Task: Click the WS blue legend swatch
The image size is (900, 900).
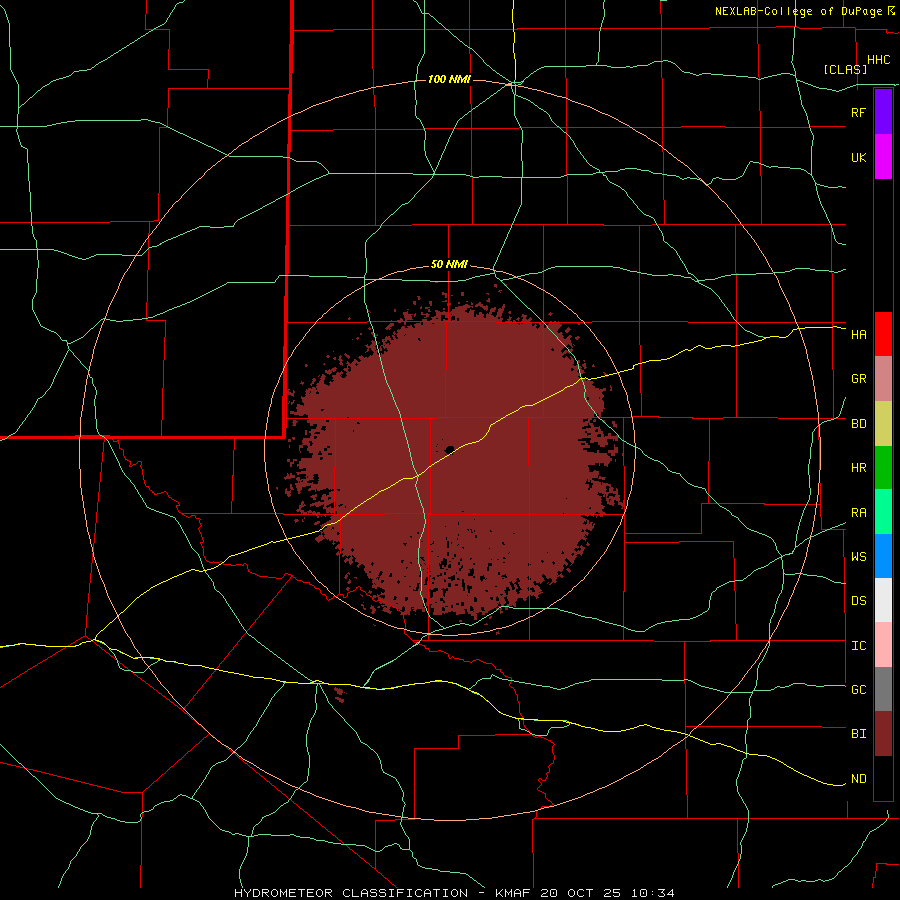Action: [x=883, y=556]
